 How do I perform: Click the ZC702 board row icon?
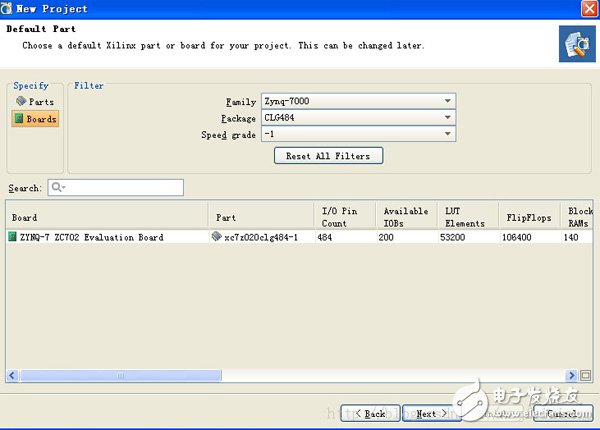(13, 238)
